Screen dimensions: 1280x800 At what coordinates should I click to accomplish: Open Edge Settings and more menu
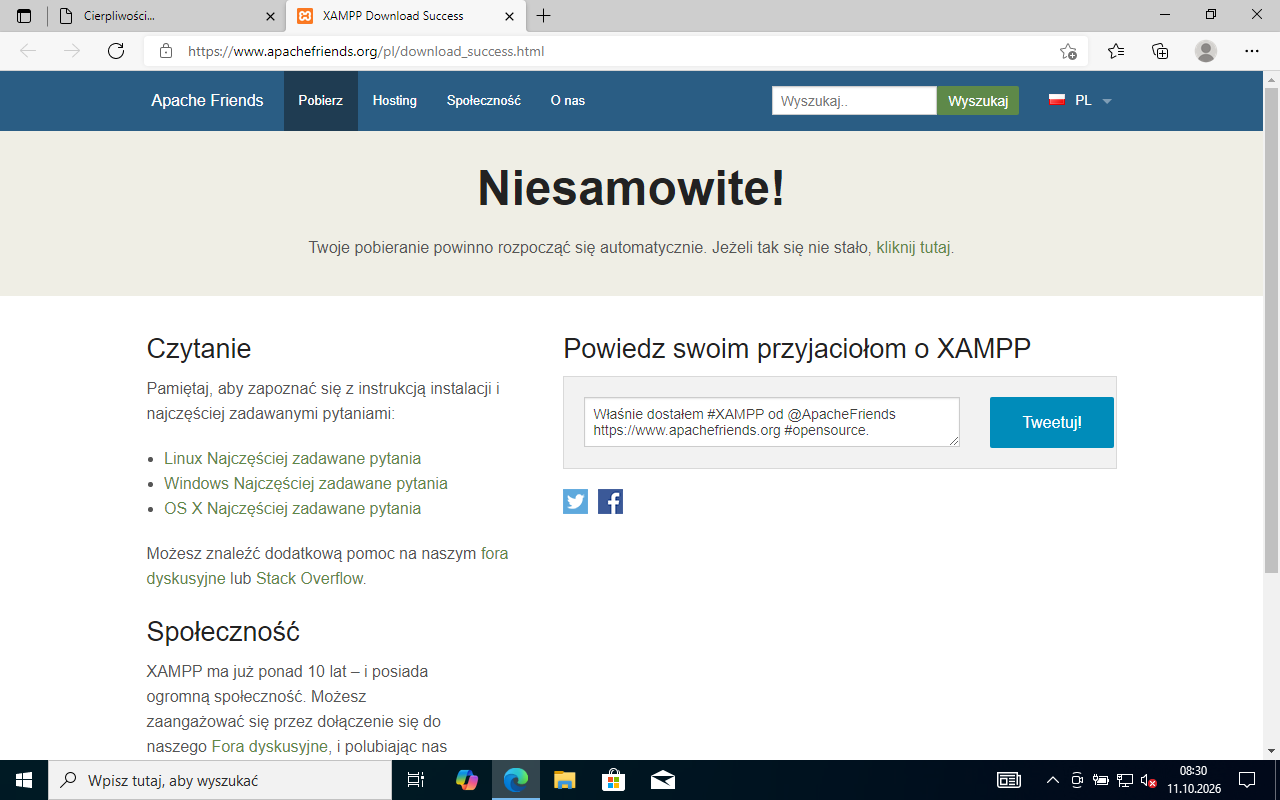[1252, 51]
